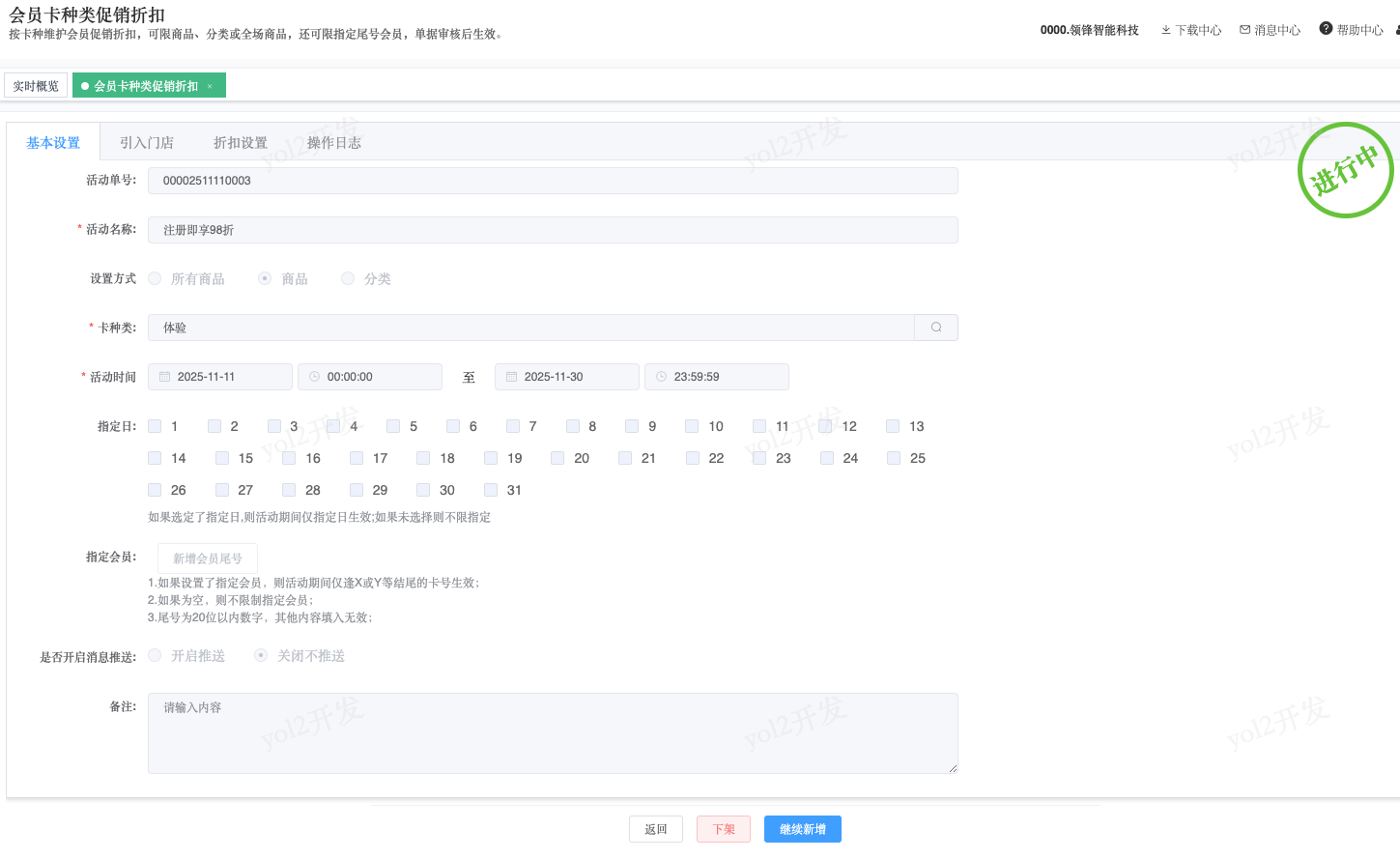Open the 操作日志 tab
Screen dimensions: 1400x859
click(334, 143)
